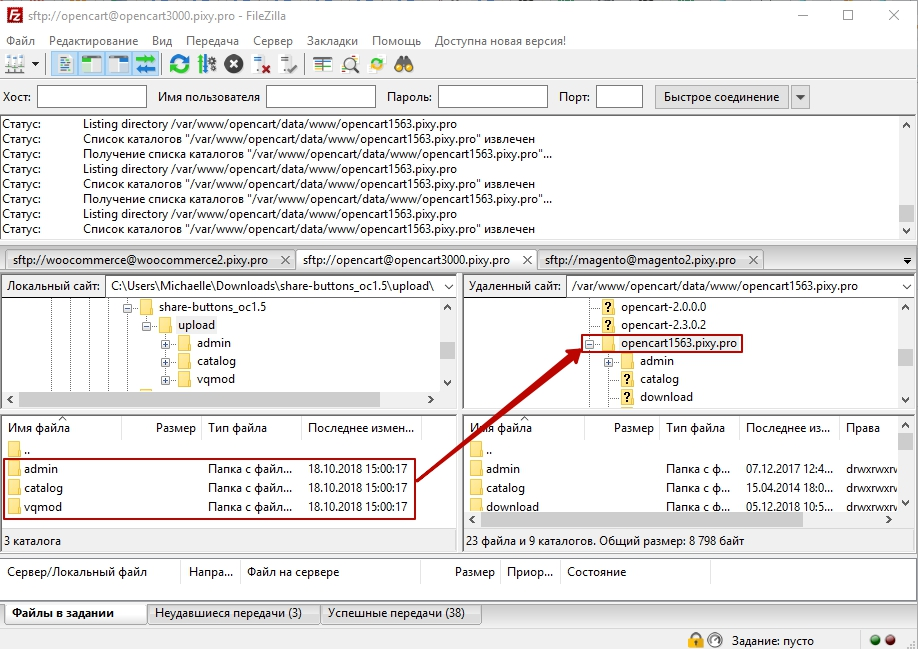
Task: Cancel current operation
Action: (234, 64)
